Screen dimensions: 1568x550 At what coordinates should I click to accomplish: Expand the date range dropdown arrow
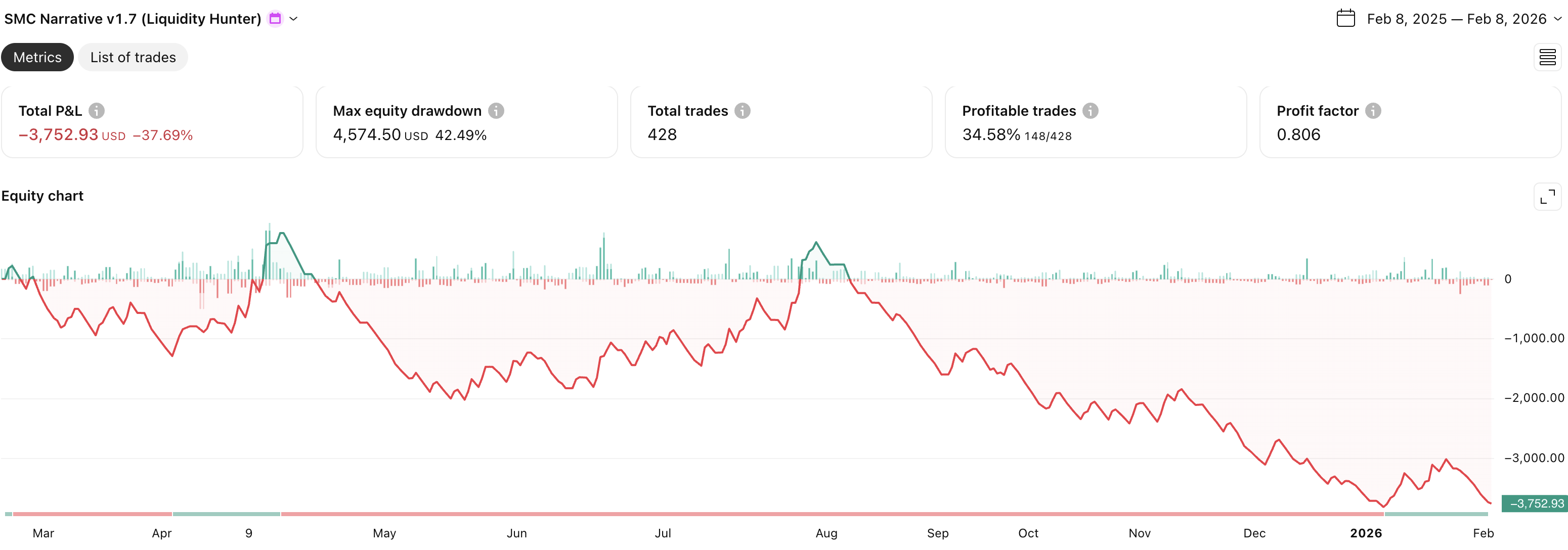tap(1558, 19)
